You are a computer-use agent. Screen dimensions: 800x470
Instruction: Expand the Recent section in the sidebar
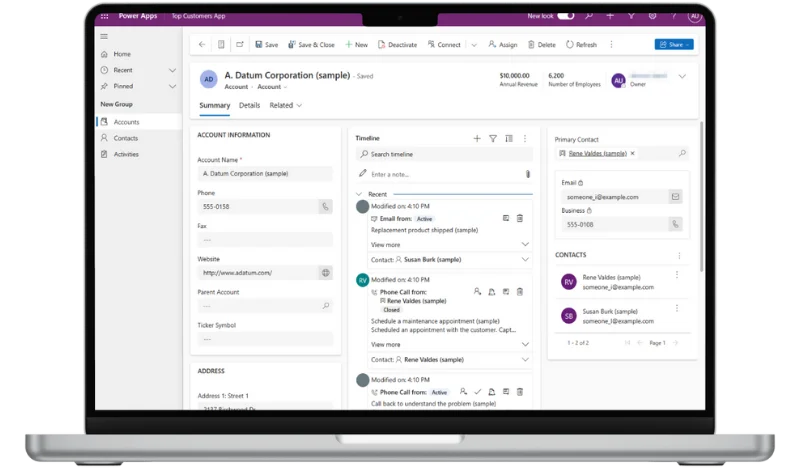(172, 70)
